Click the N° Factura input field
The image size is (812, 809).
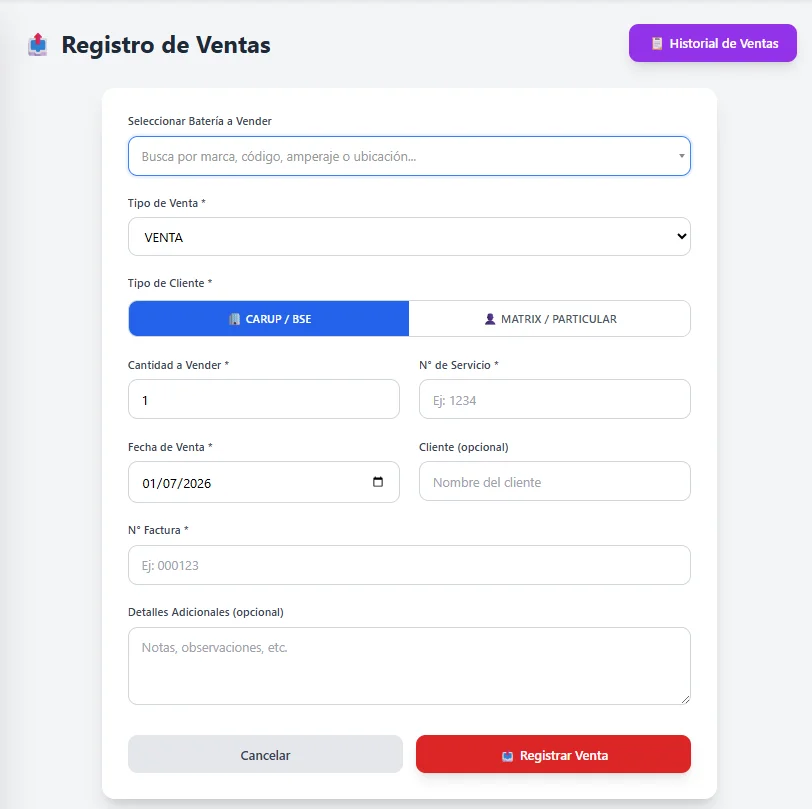[409, 565]
